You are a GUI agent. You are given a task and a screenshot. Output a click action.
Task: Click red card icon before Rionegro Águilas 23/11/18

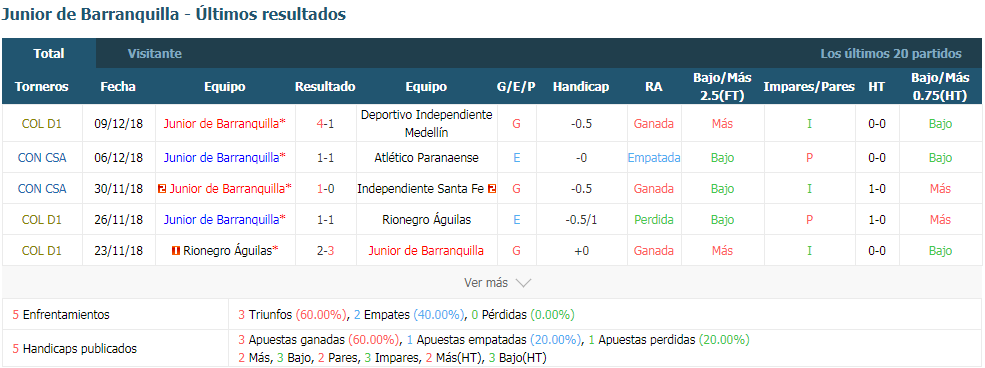pos(175,251)
